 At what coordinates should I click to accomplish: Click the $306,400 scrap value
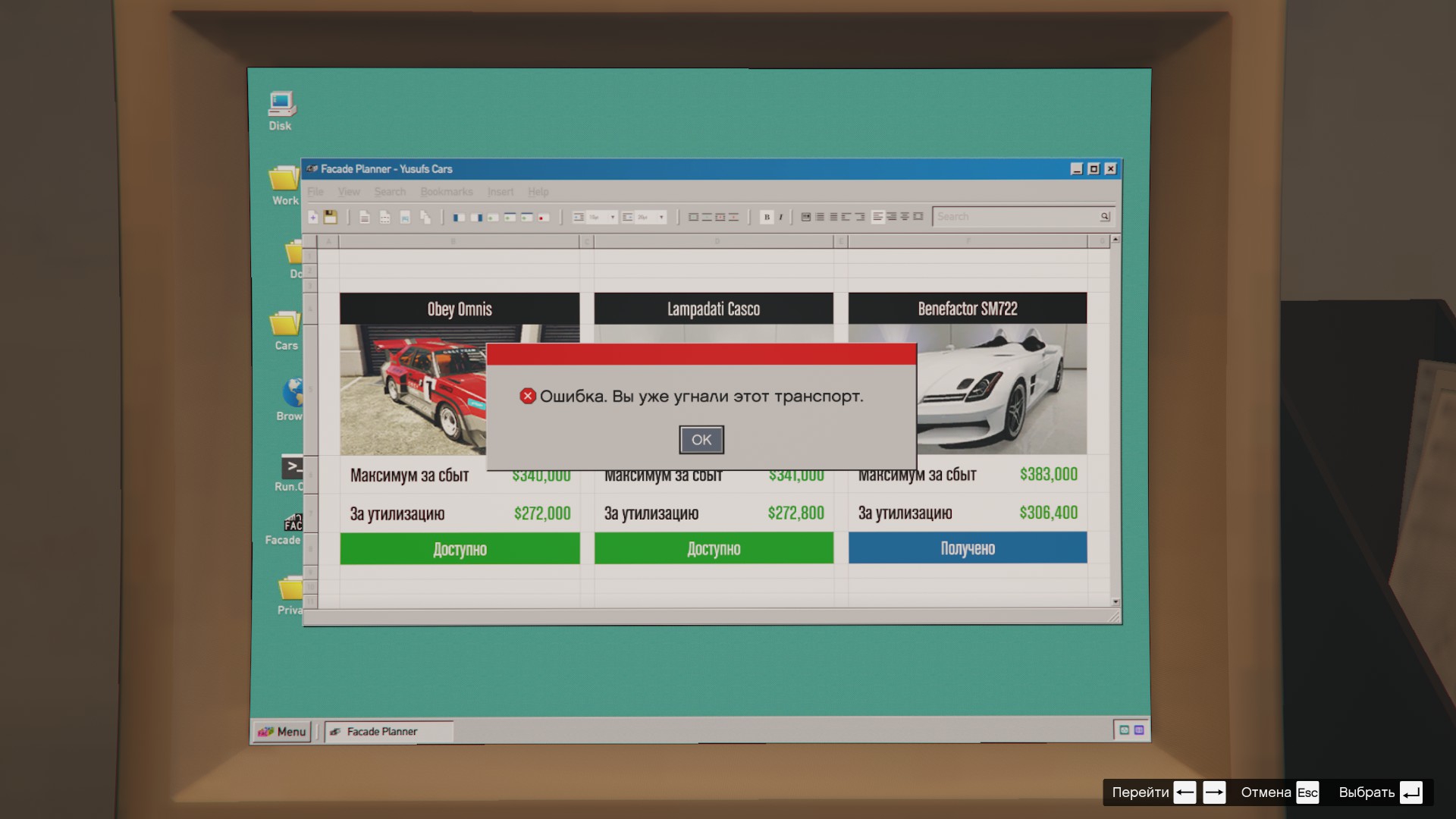(x=1048, y=513)
